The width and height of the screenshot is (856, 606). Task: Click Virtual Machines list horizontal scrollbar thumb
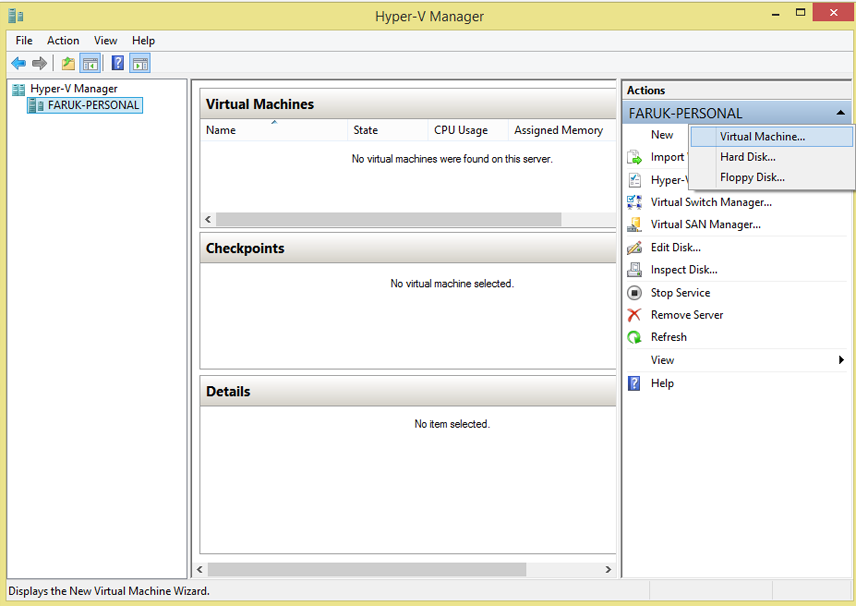[x=388, y=219]
